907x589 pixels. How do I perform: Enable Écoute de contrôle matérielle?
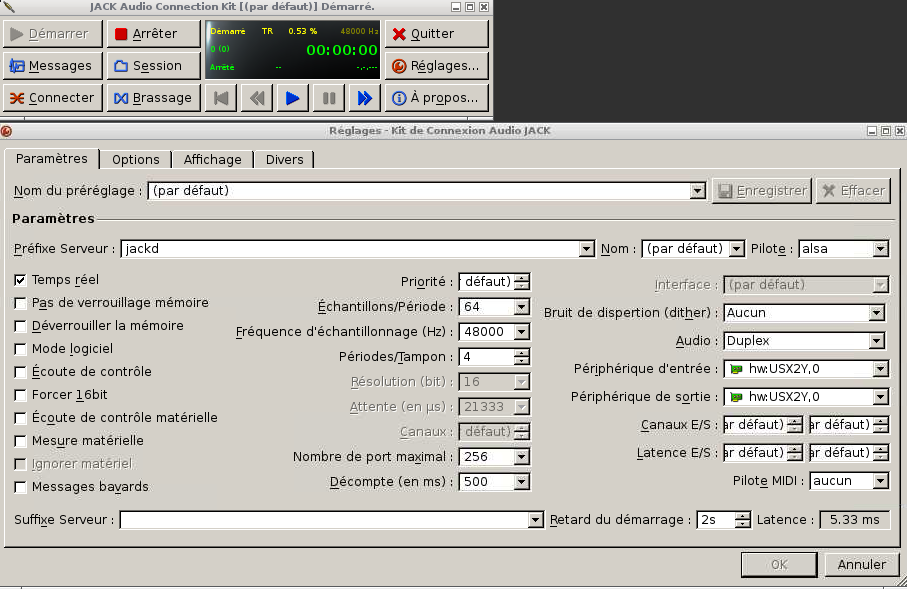pyautogui.click(x=20, y=418)
